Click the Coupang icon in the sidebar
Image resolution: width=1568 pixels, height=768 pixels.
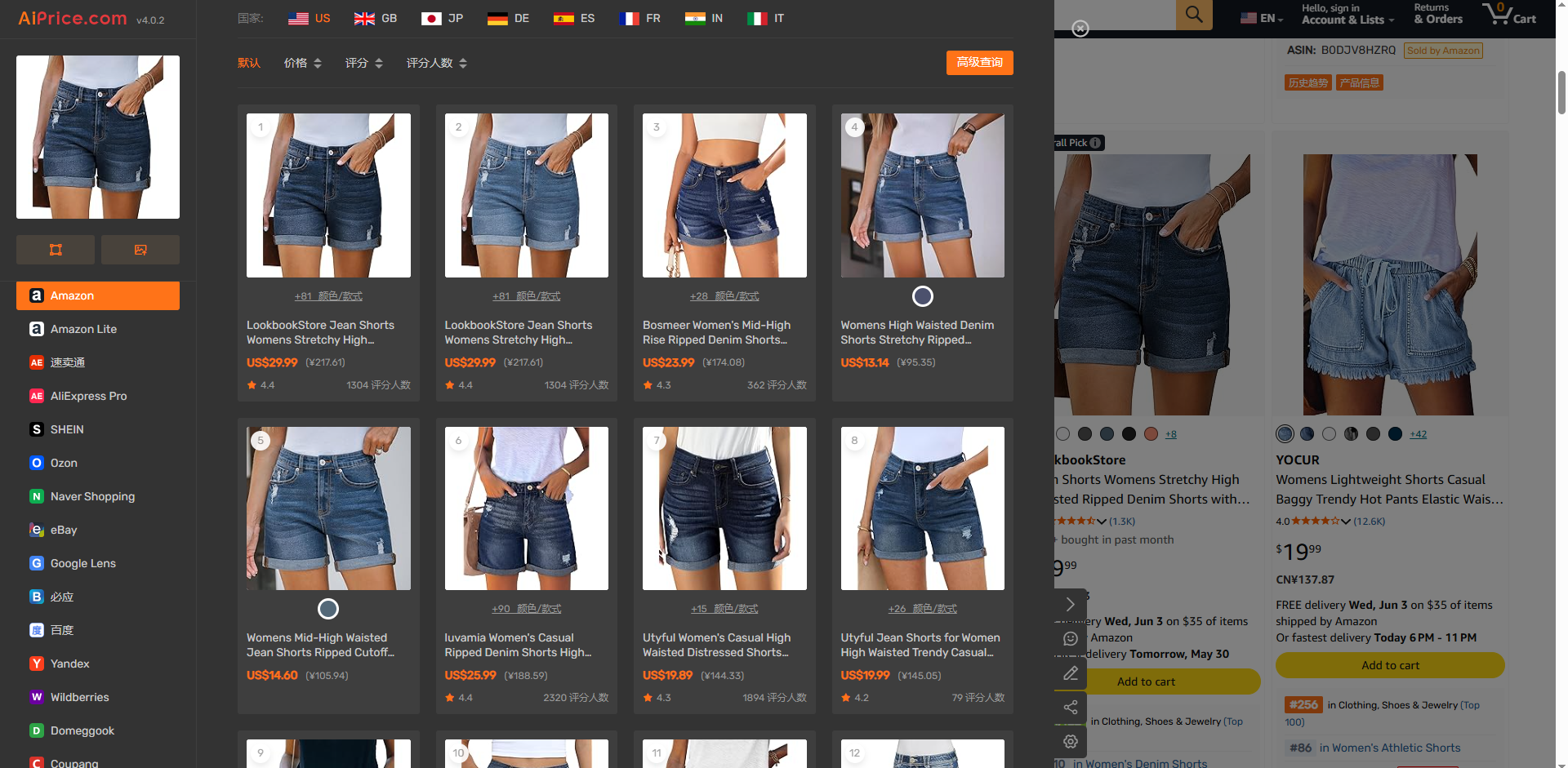(x=37, y=763)
